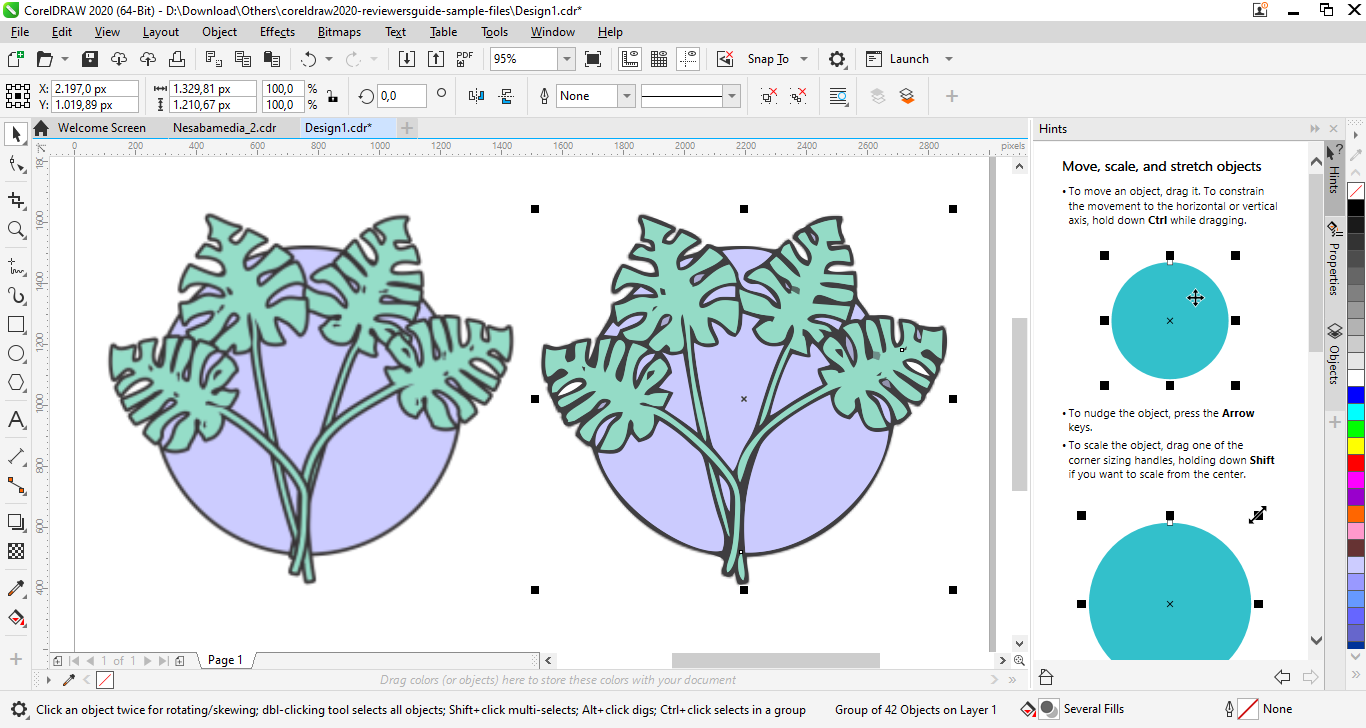This screenshot has height=728, width=1366.
Task: Select the Ellipse tool
Action: click(16, 354)
